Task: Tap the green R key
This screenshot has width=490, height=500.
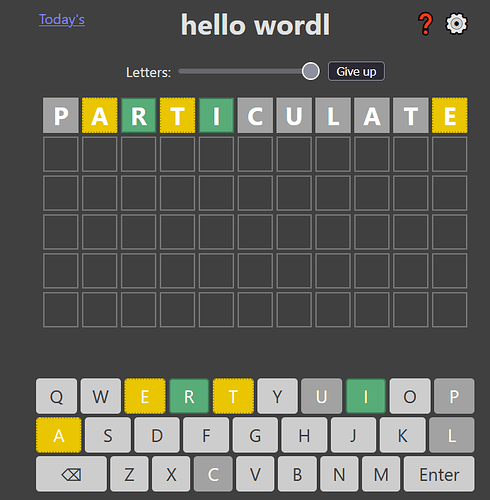Action: pos(189,396)
